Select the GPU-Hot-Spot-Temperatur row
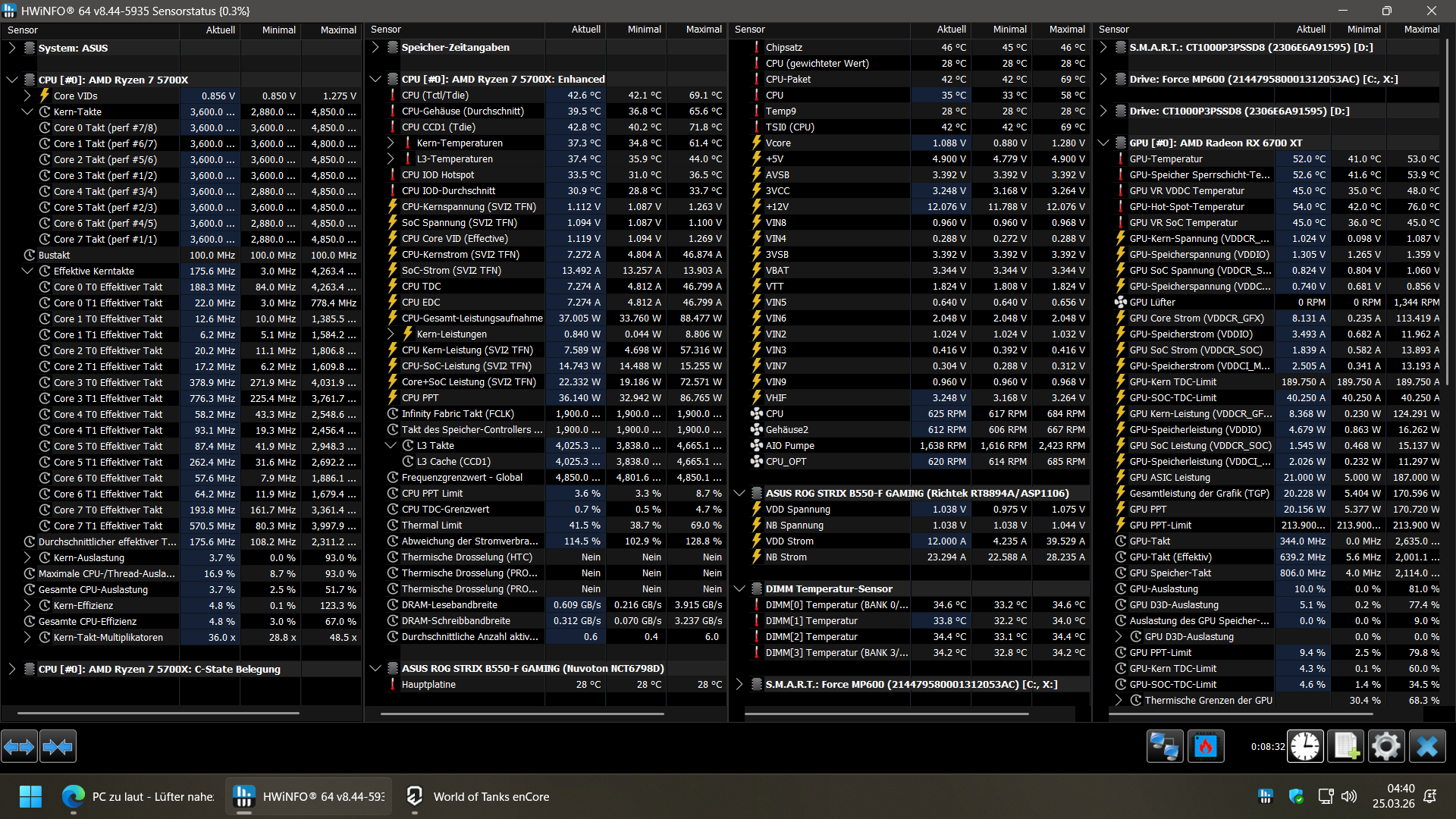 tap(1187, 206)
